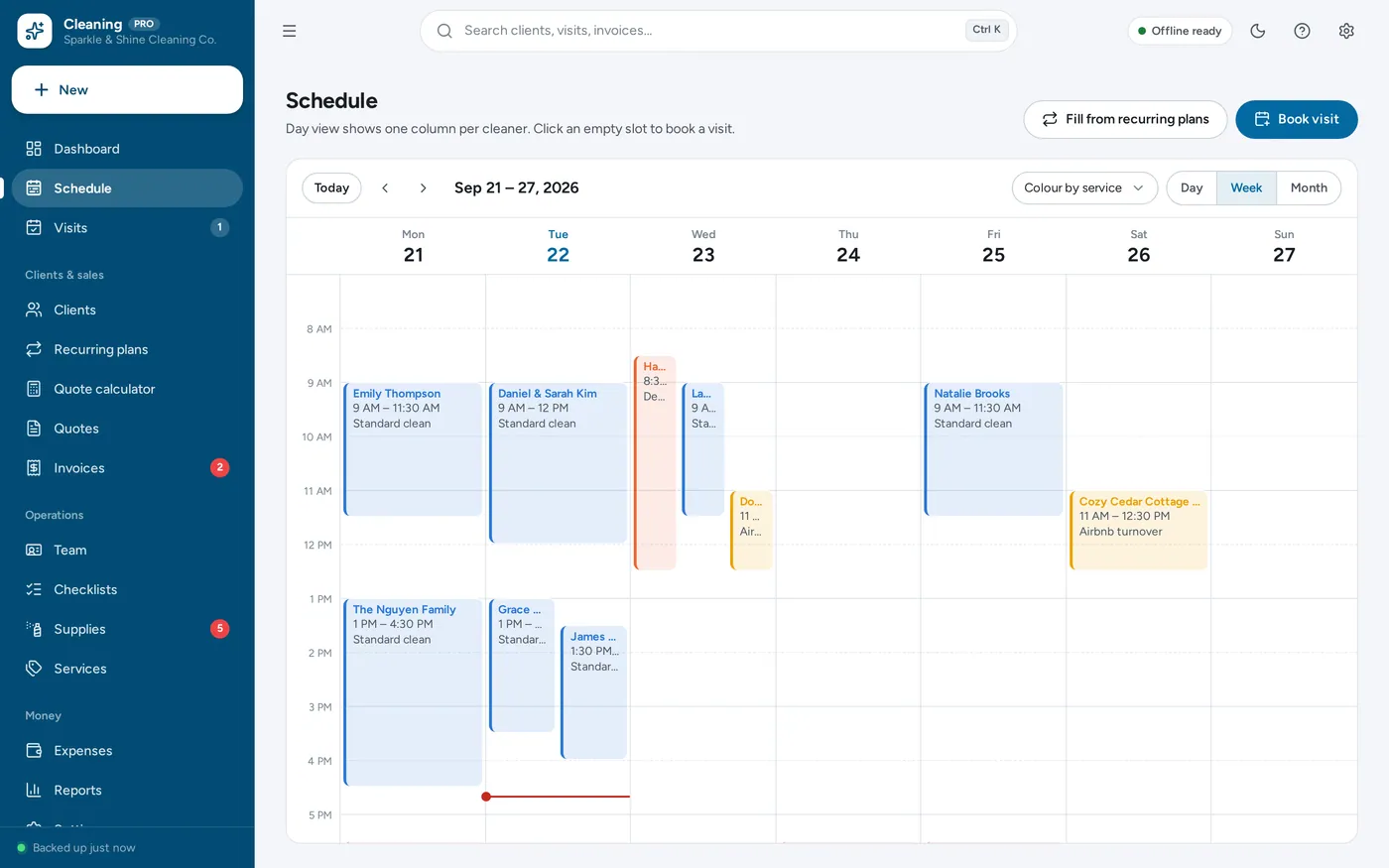Click the red supplies badge showing 5
This screenshot has width=1389, height=868.
point(220,629)
